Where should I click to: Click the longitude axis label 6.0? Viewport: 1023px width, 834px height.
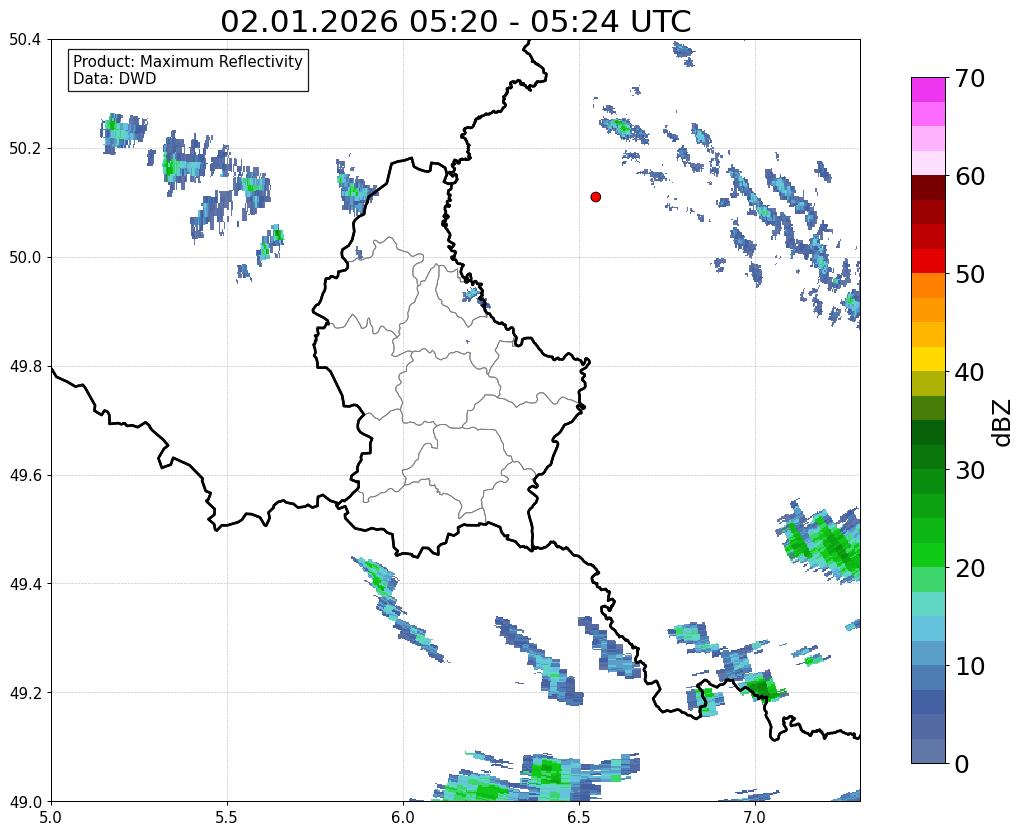click(403, 817)
